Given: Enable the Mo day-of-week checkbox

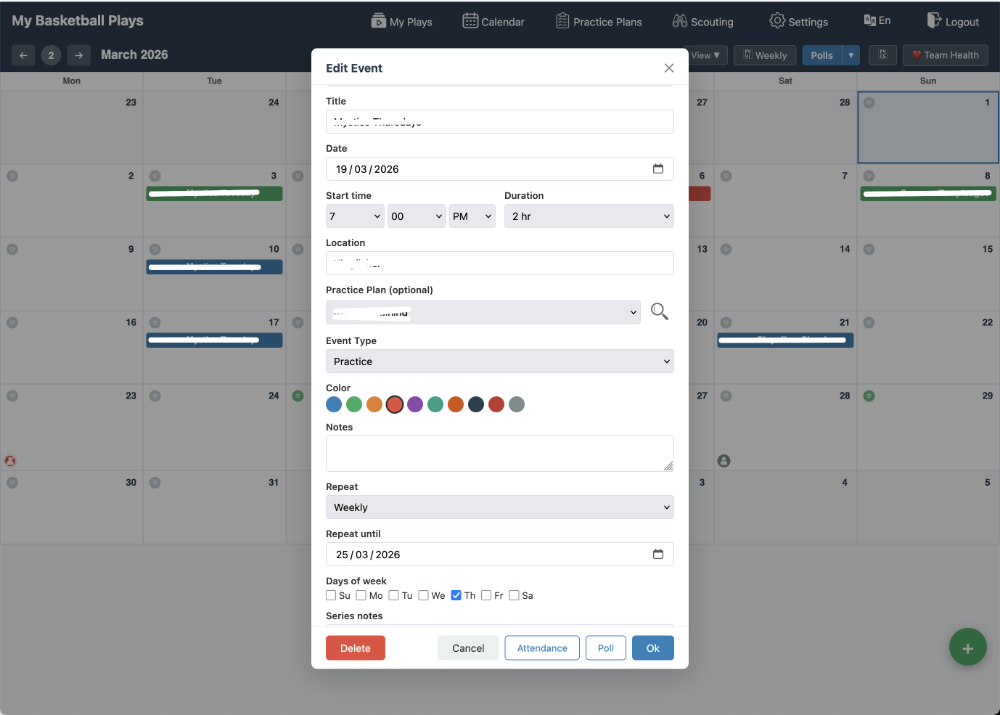Looking at the screenshot, I should click(362, 595).
